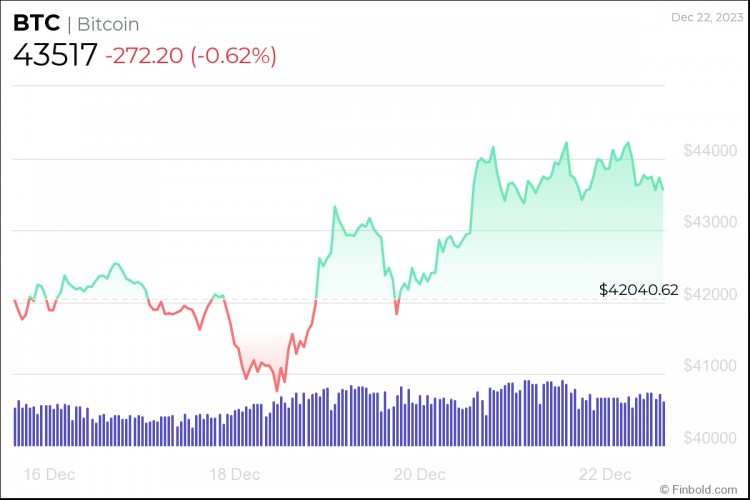Select the $44000 y-axis label
Screen dimensions: 750x500
(x=711, y=151)
